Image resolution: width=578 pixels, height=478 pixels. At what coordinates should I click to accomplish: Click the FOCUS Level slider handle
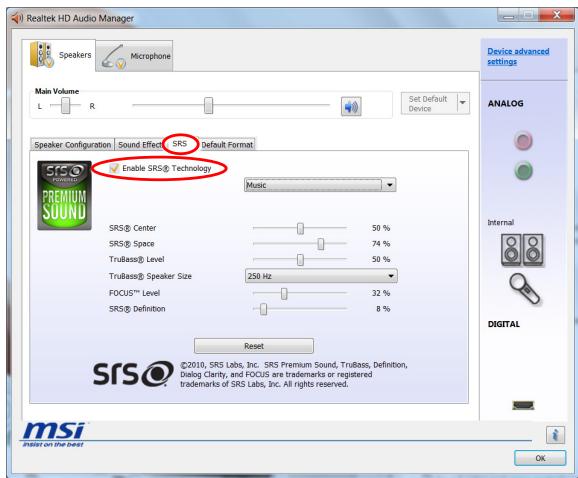click(284, 293)
